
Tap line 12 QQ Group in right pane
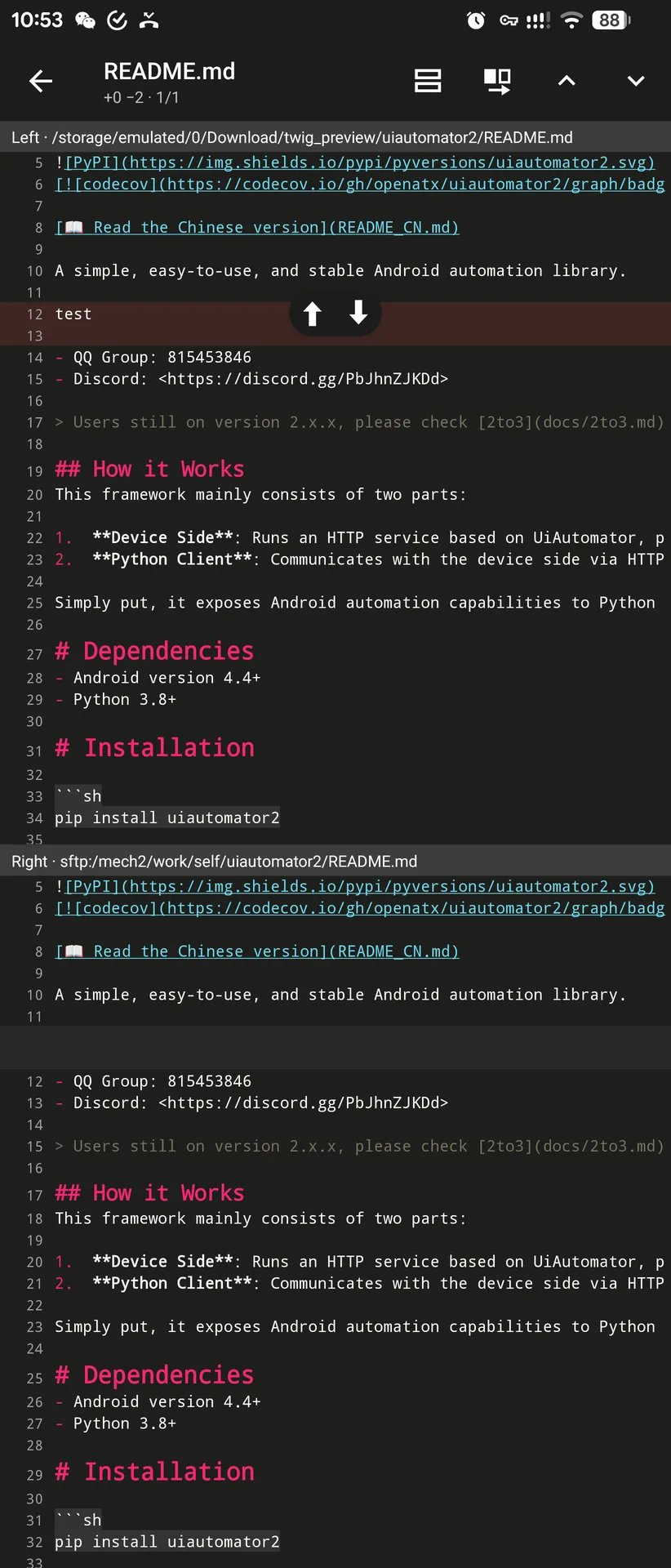click(153, 1081)
